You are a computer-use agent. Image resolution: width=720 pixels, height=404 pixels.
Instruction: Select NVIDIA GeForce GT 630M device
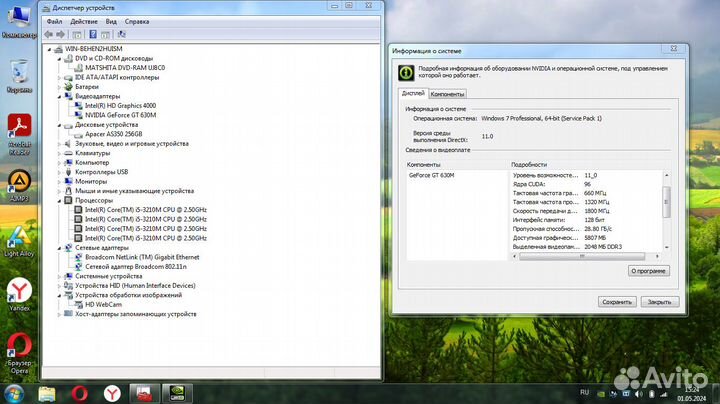click(x=115, y=115)
